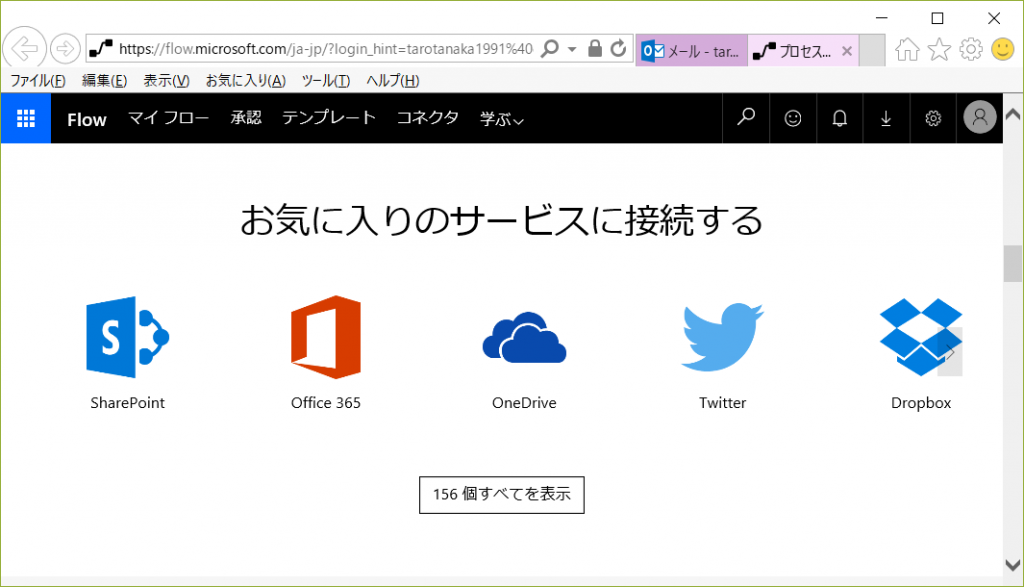Click the Twitter label text
The width and height of the screenshot is (1024, 587).
click(x=722, y=403)
